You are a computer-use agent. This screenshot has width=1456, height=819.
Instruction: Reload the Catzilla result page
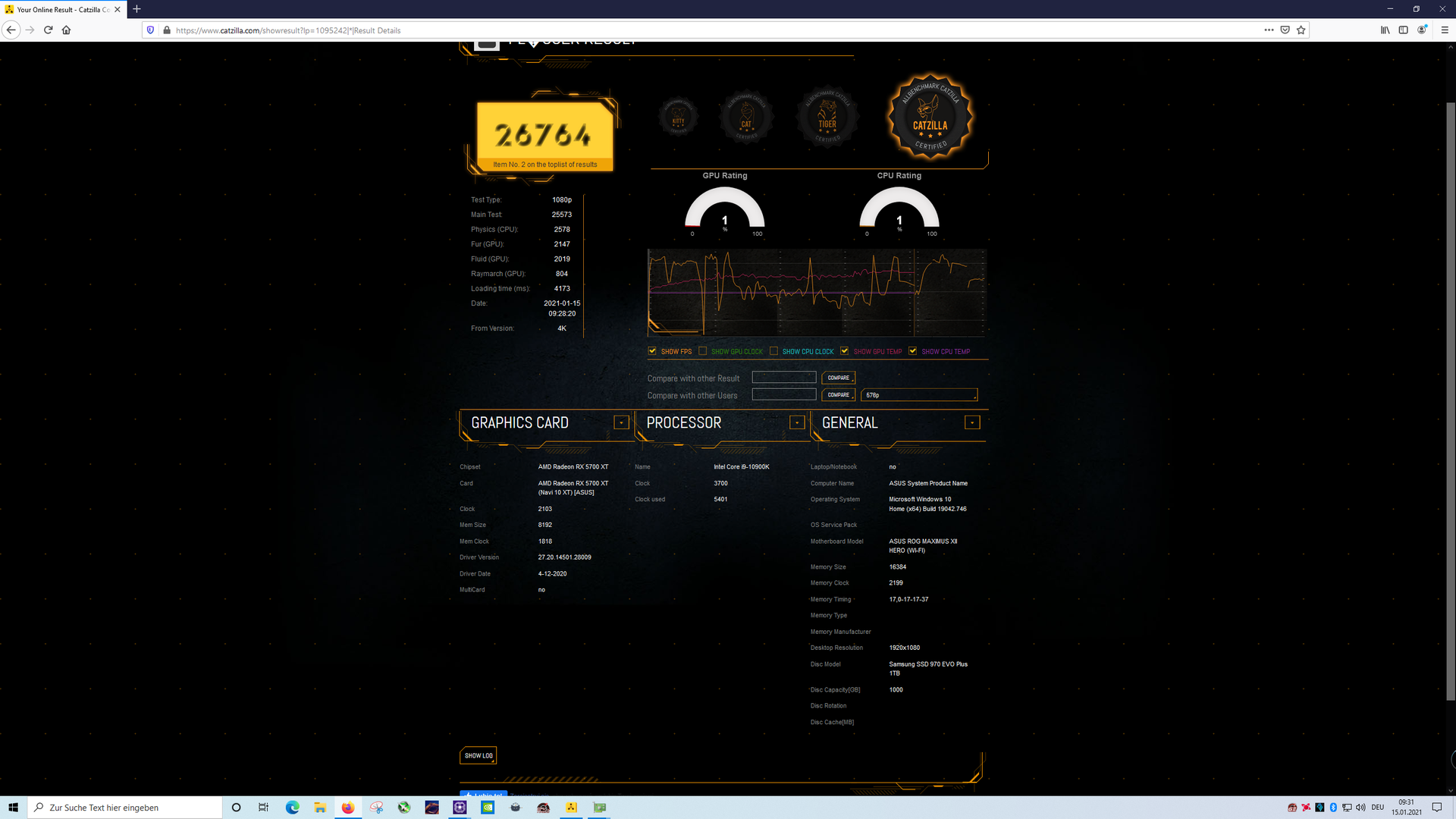coord(48,30)
